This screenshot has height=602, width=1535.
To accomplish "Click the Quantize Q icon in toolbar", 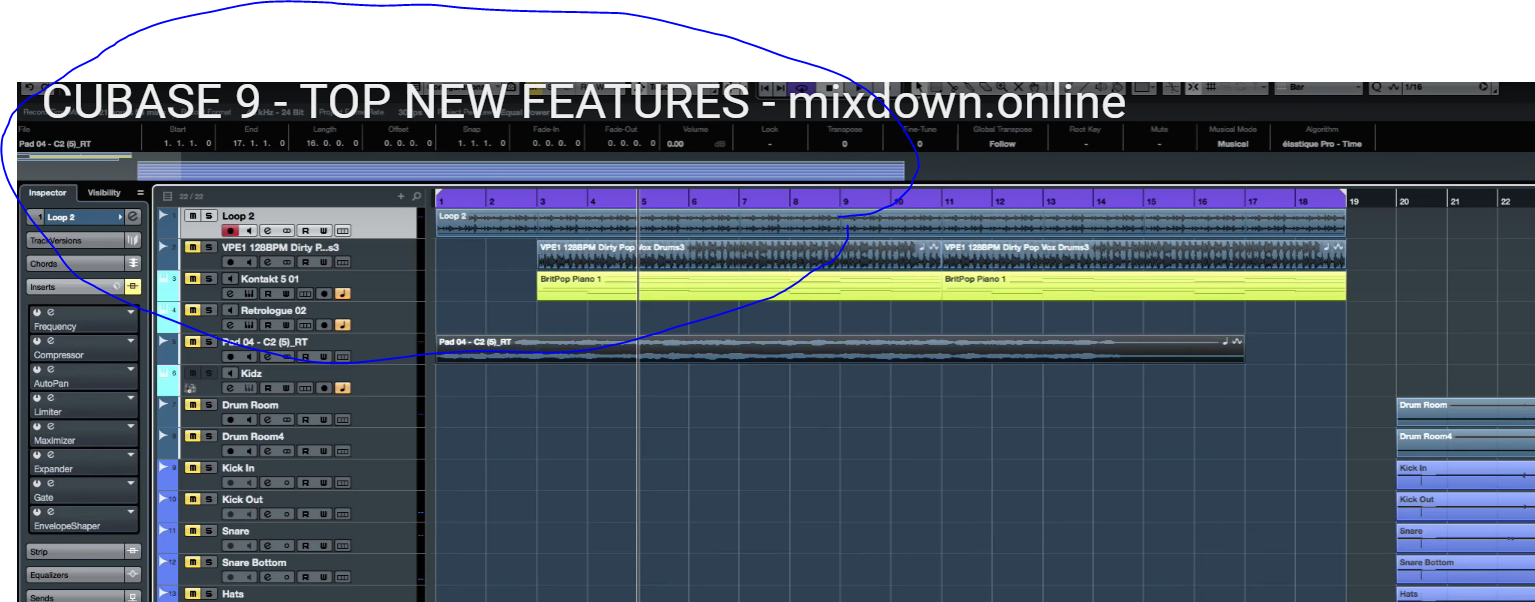I will click(x=1377, y=88).
